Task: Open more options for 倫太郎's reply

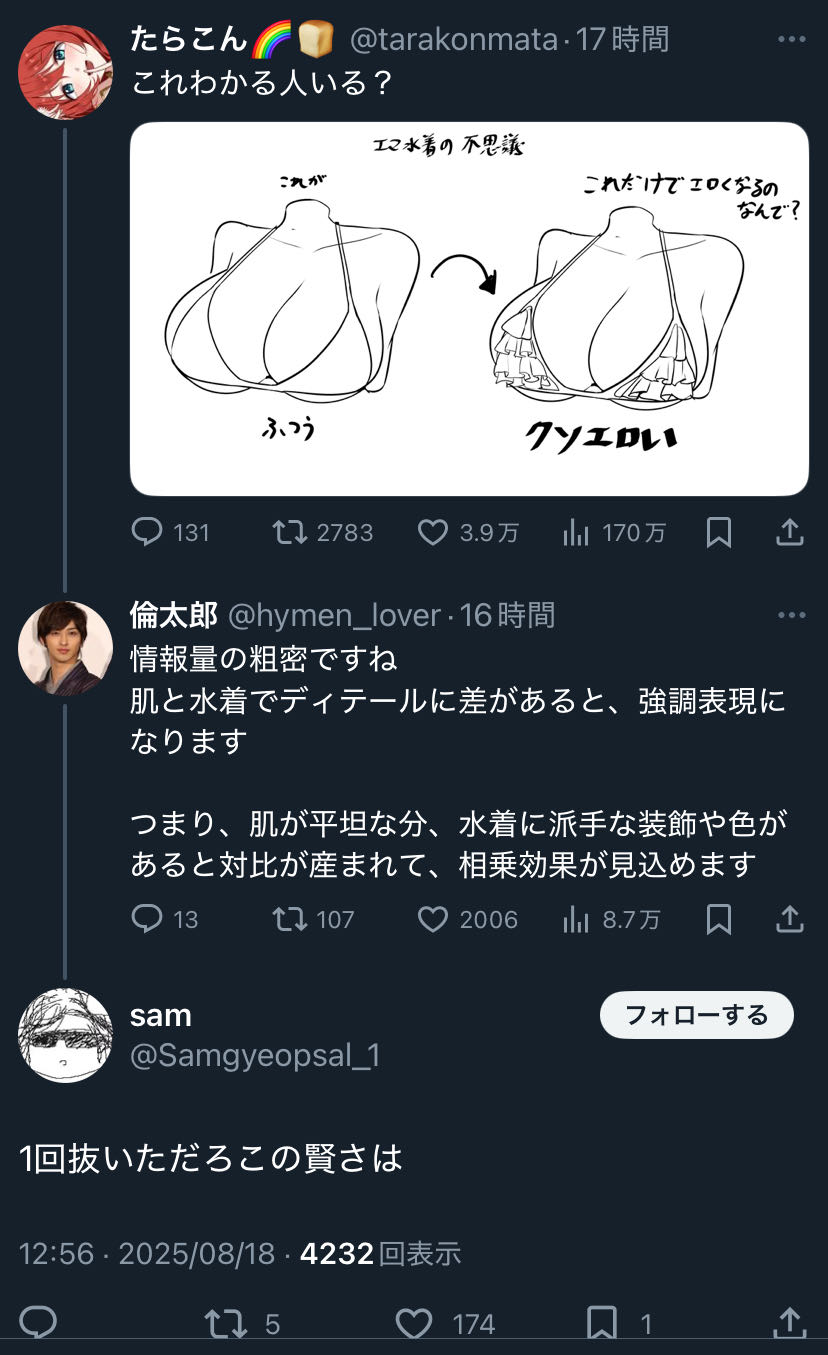Action: tap(791, 615)
